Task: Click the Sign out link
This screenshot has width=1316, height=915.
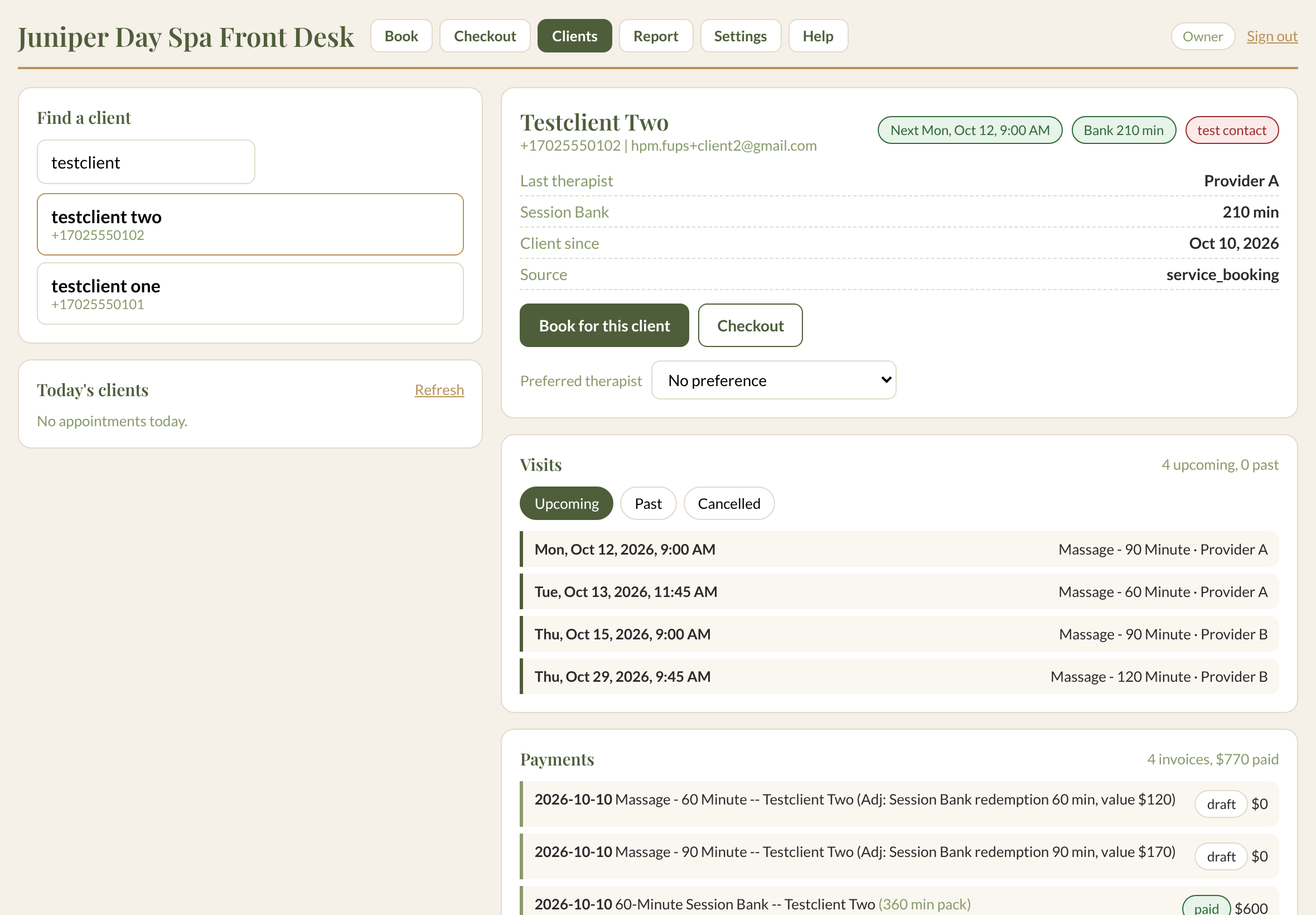Action: 1272,36
